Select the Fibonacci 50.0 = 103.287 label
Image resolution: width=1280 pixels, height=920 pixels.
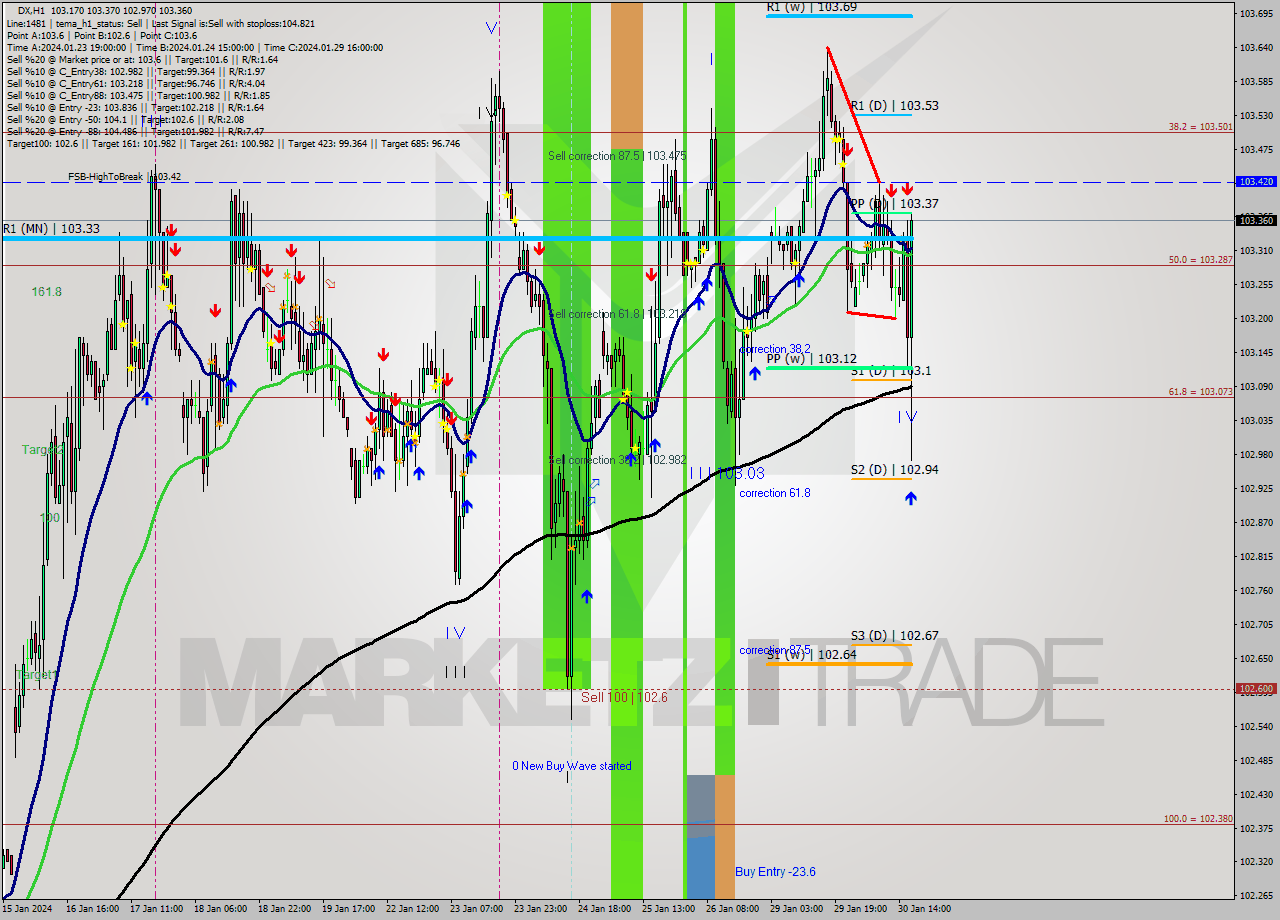click(1201, 260)
